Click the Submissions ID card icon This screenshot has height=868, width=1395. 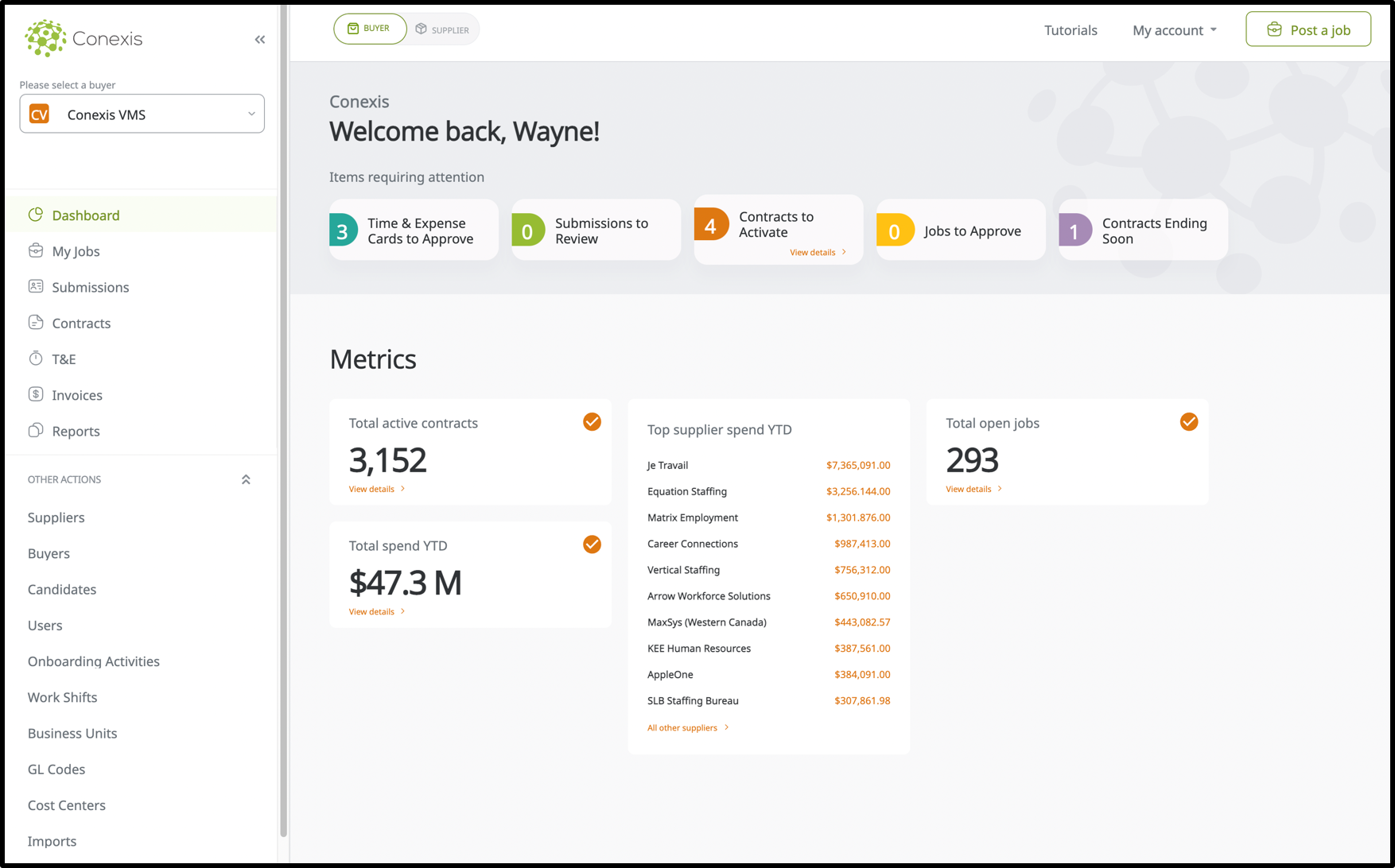(36, 286)
